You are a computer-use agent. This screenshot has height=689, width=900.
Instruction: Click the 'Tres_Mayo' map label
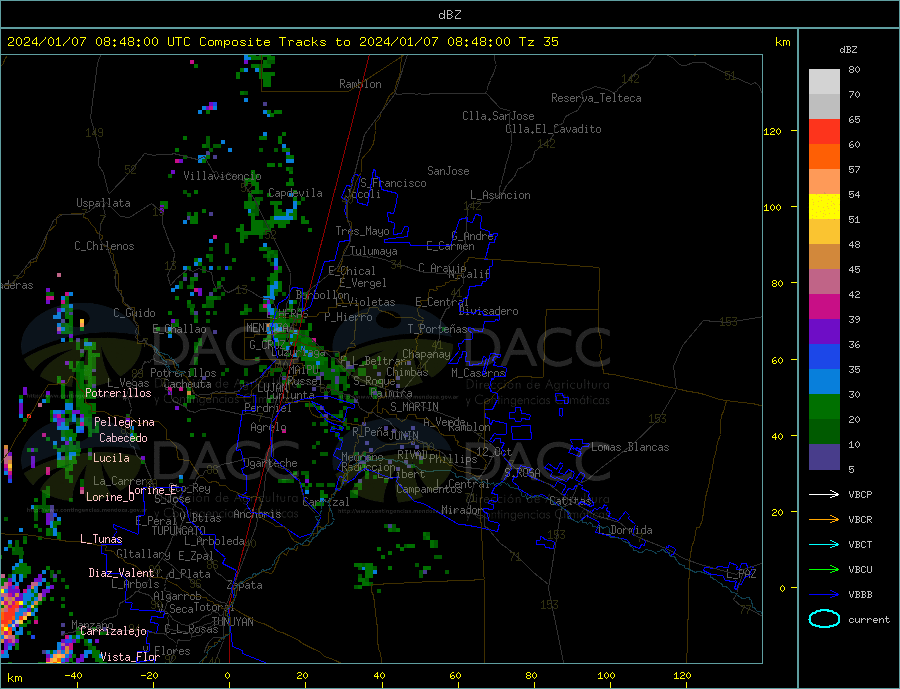coord(362,231)
